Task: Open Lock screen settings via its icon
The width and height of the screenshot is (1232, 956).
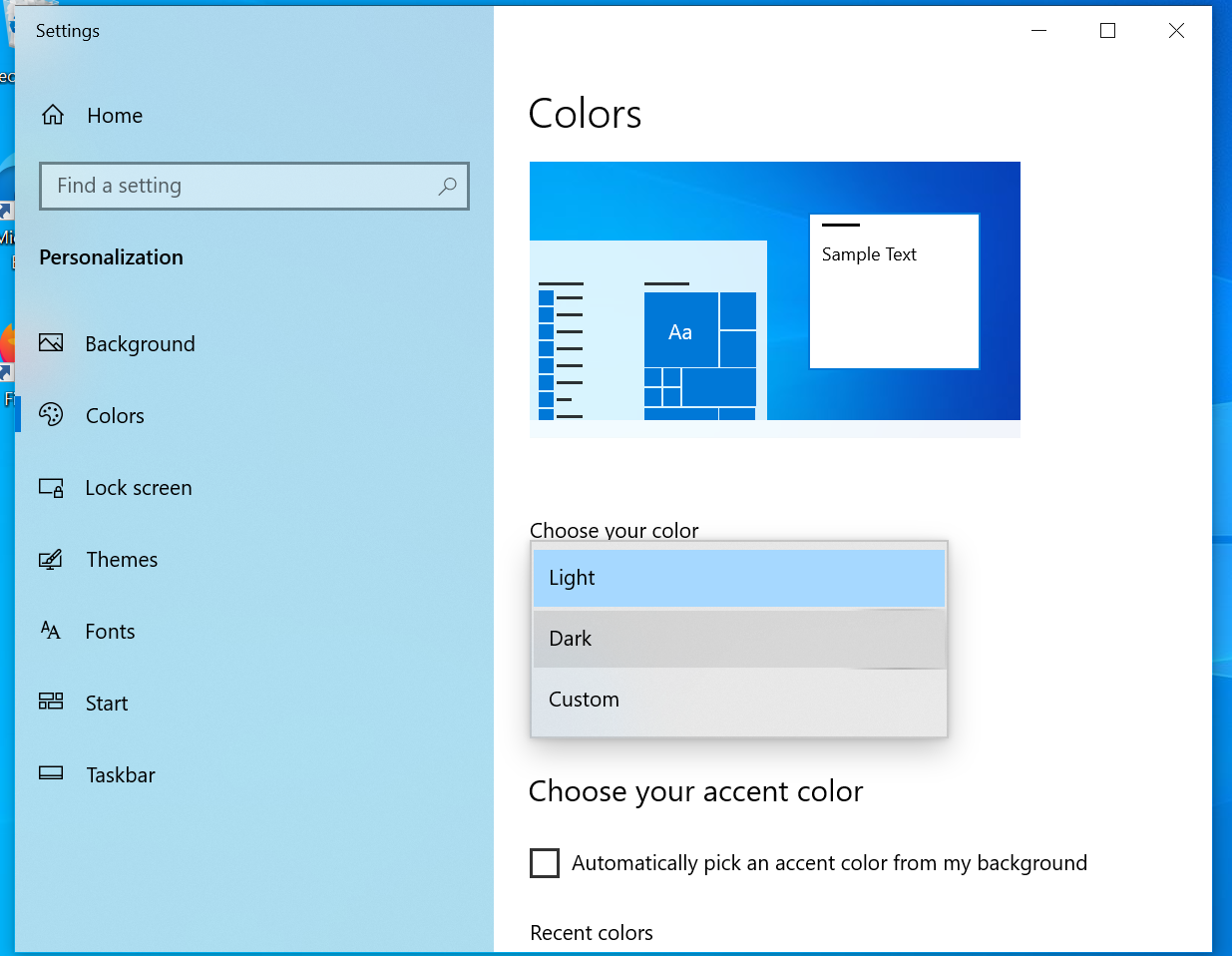Action: [x=51, y=487]
